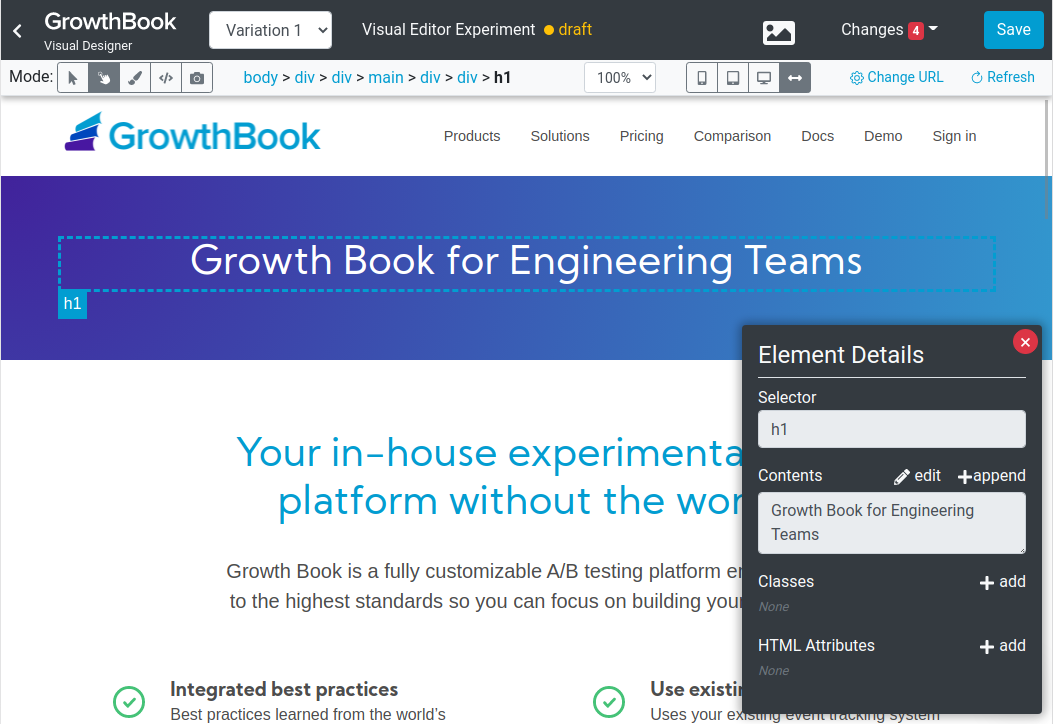Select the cursor pointer mode
Viewport: 1053px width, 724px height.
73,78
